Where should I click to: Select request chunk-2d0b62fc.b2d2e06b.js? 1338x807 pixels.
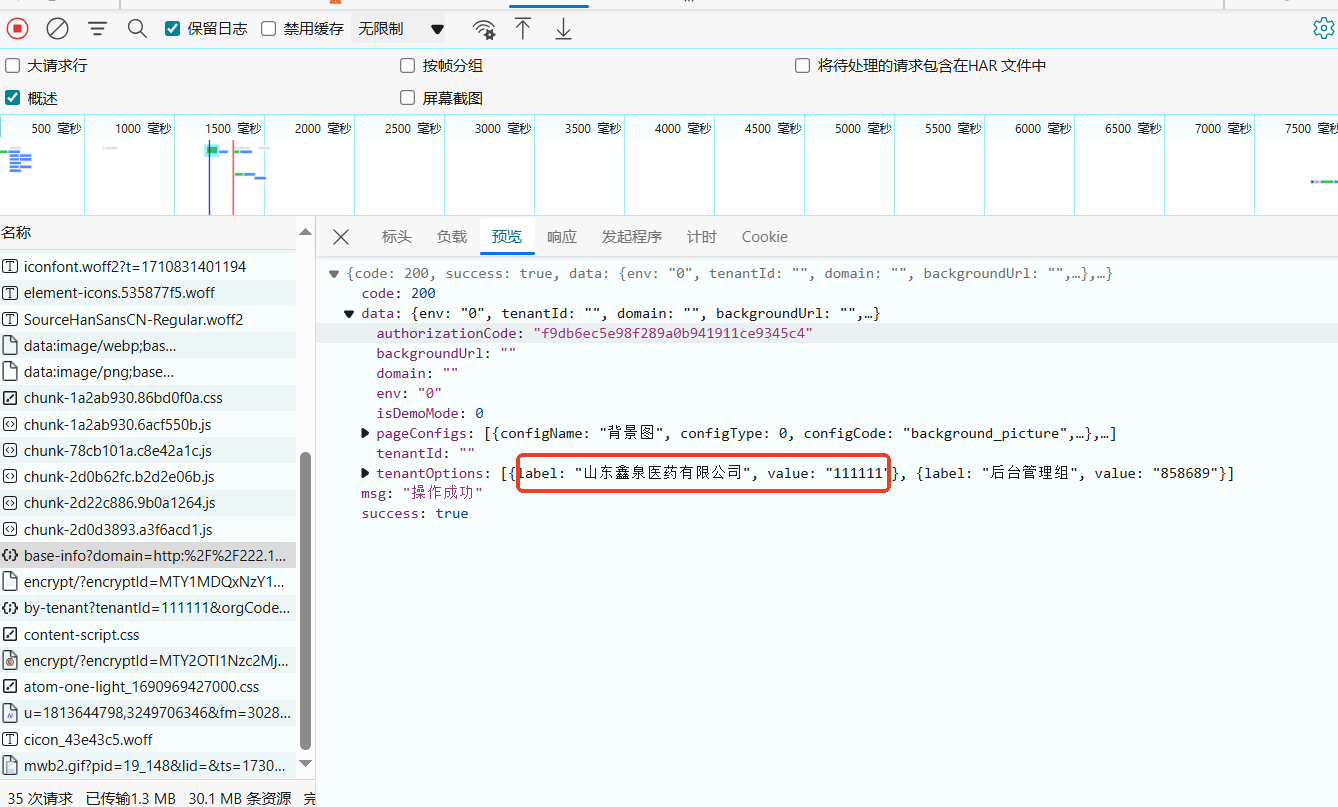click(x=148, y=477)
